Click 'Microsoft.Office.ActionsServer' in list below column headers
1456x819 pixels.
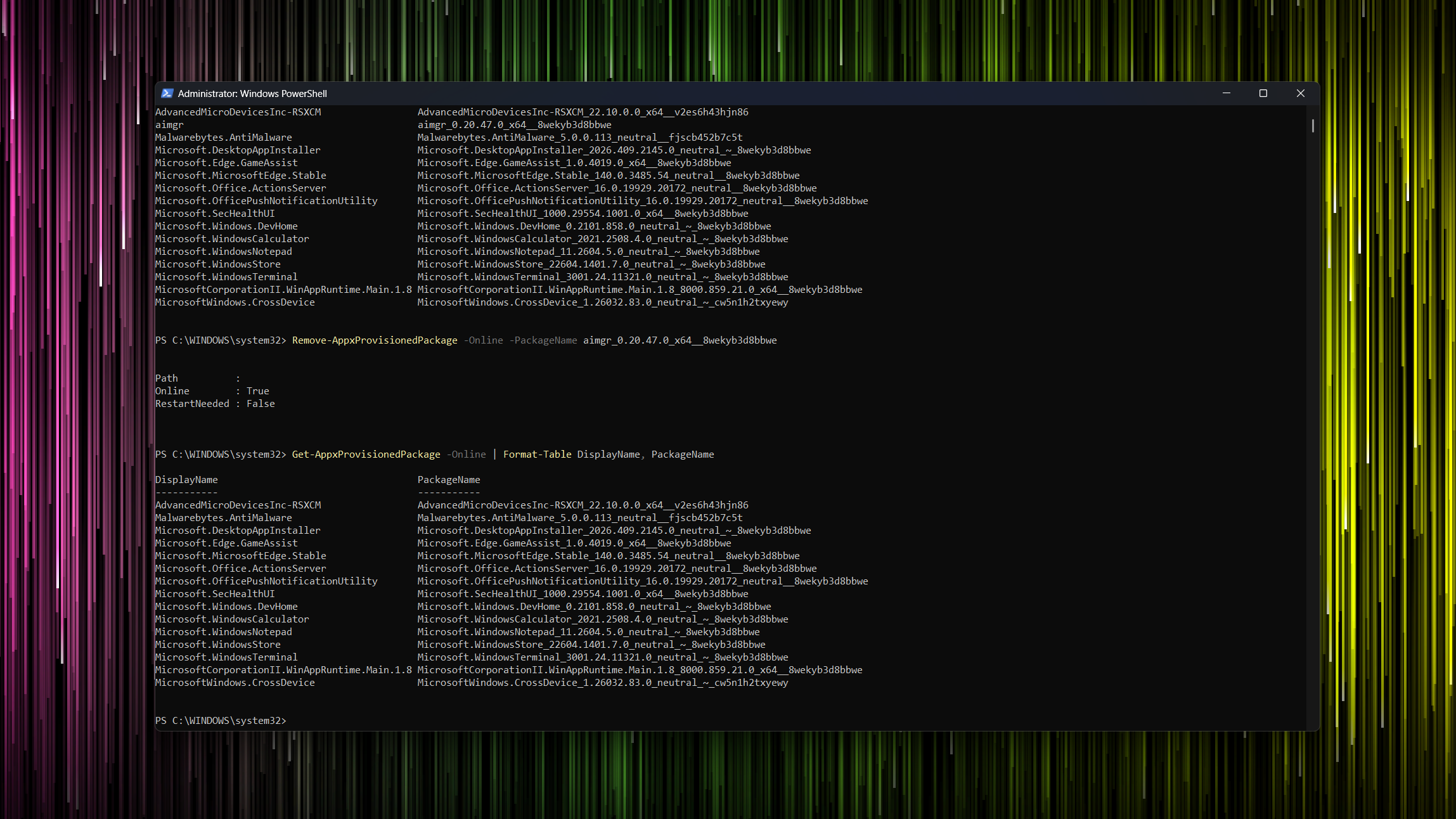[241, 569]
